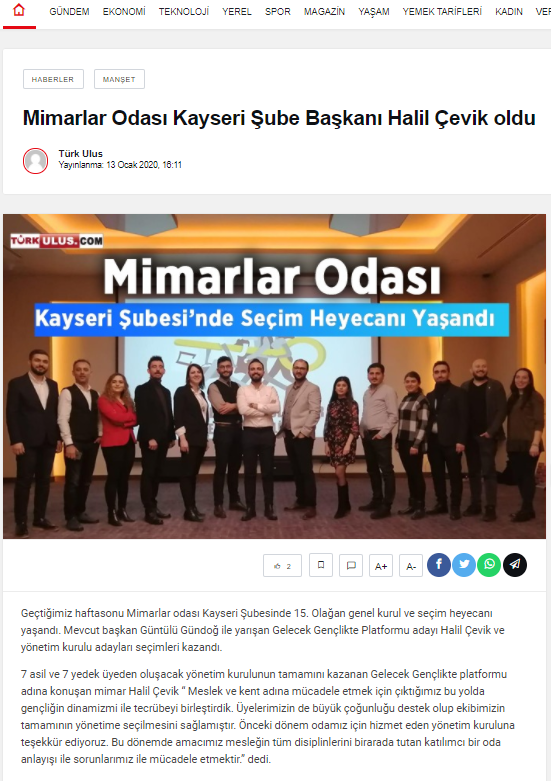Go to the home page icon
This screenshot has width=551, height=781.
(x=19, y=10)
